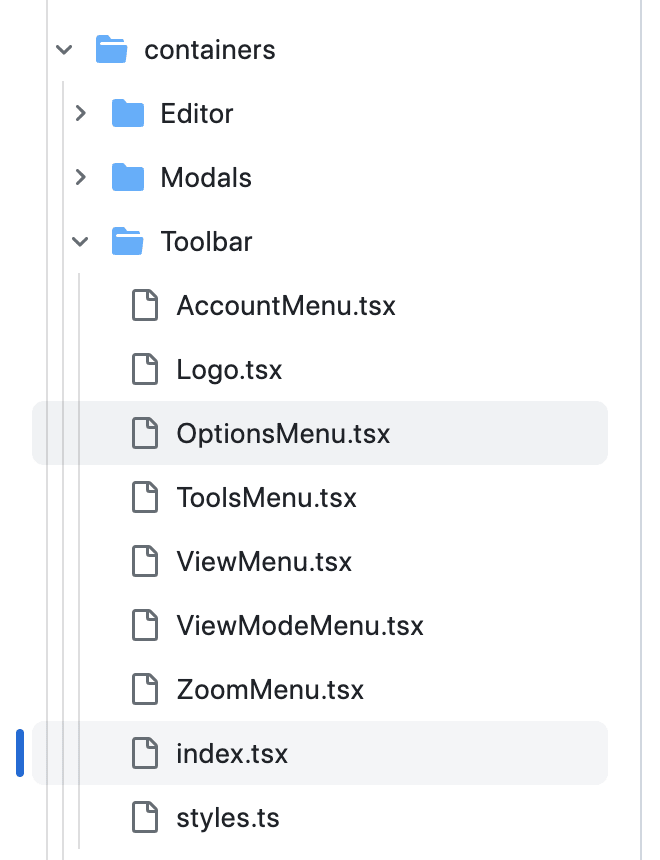This screenshot has width=660, height=860.
Task: Select the highlighted OptionsMenu.tsx entry
Action: pos(283,433)
